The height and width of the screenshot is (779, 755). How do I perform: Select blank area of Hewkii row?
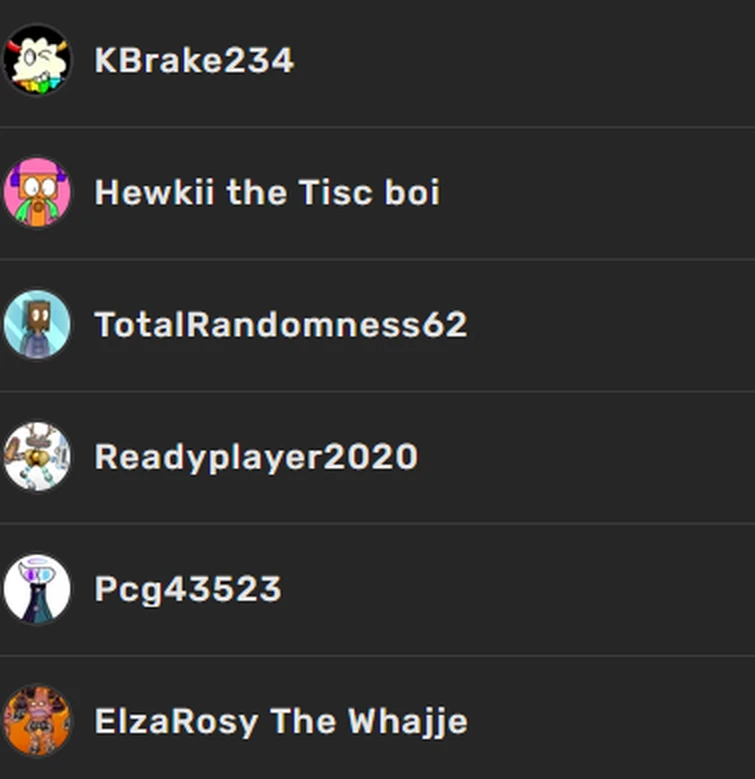click(596, 192)
